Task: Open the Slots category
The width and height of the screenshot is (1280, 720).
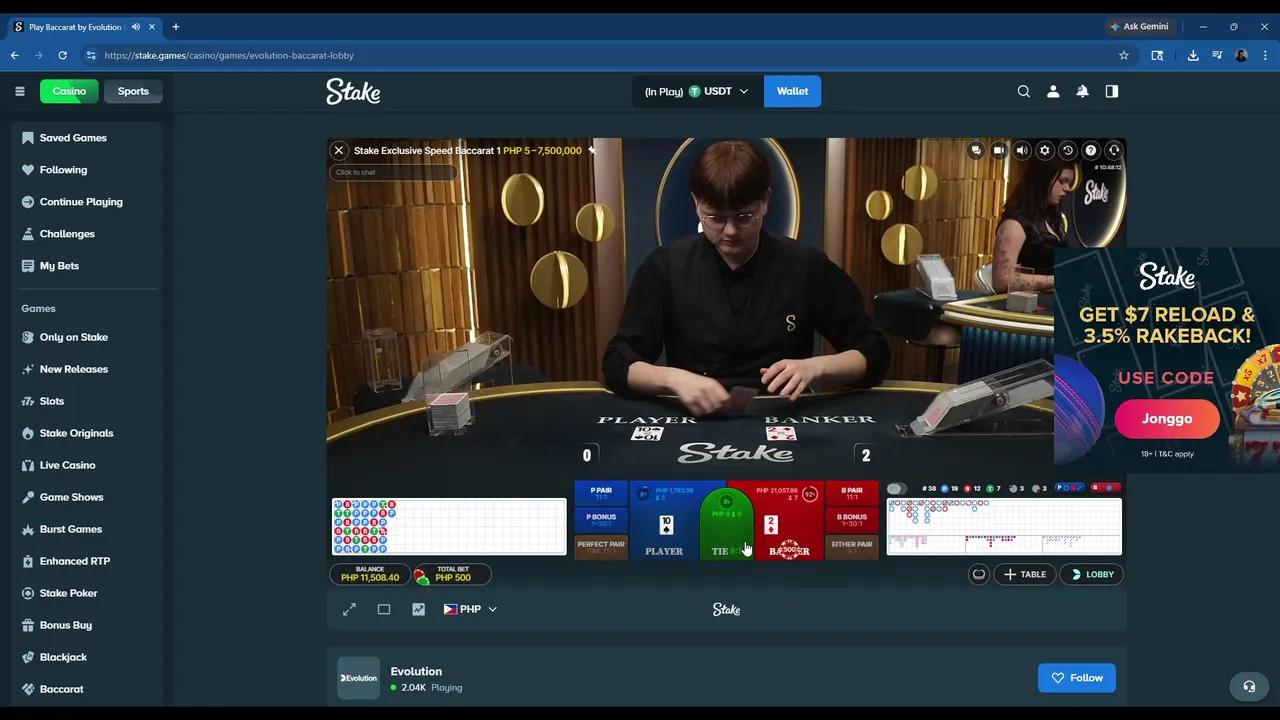Action: pos(87,401)
